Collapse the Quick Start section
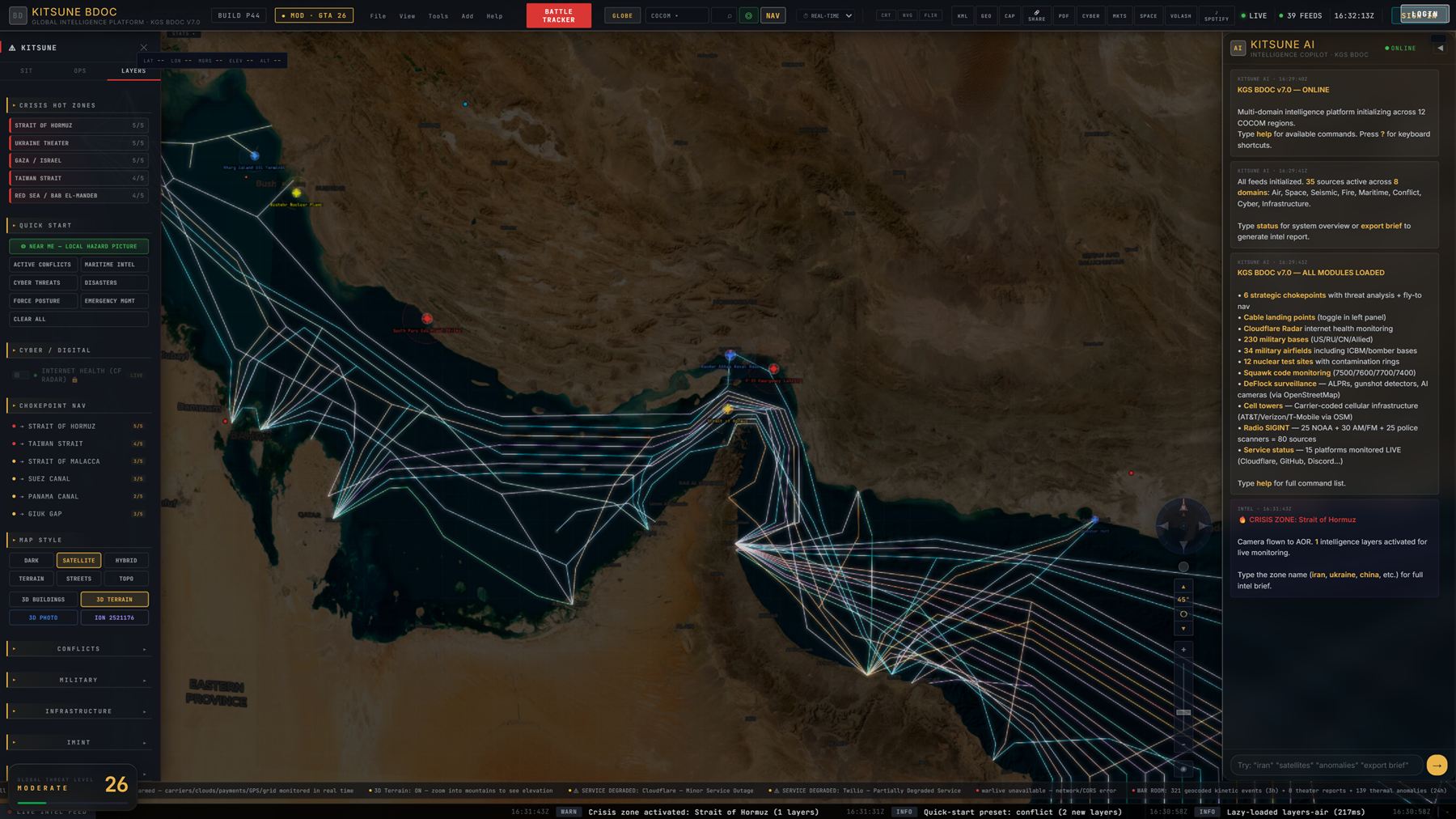Image resolution: width=1456 pixels, height=819 pixels. point(78,225)
